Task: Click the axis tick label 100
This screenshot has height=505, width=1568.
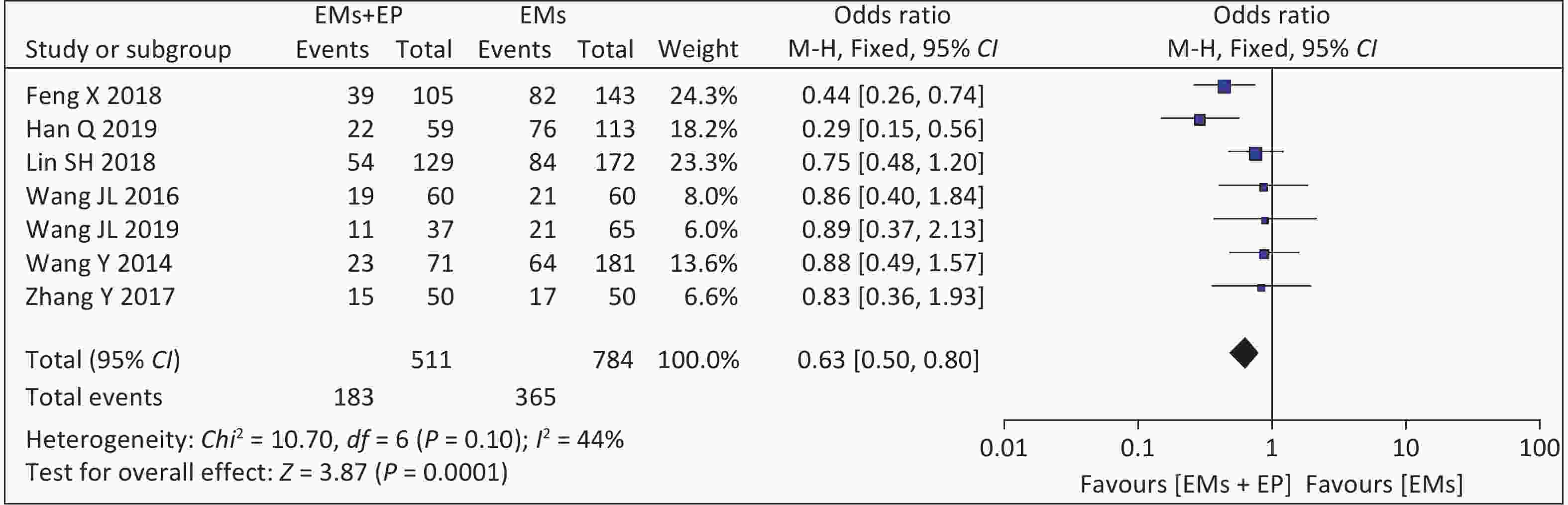Action: coord(1540,448)
